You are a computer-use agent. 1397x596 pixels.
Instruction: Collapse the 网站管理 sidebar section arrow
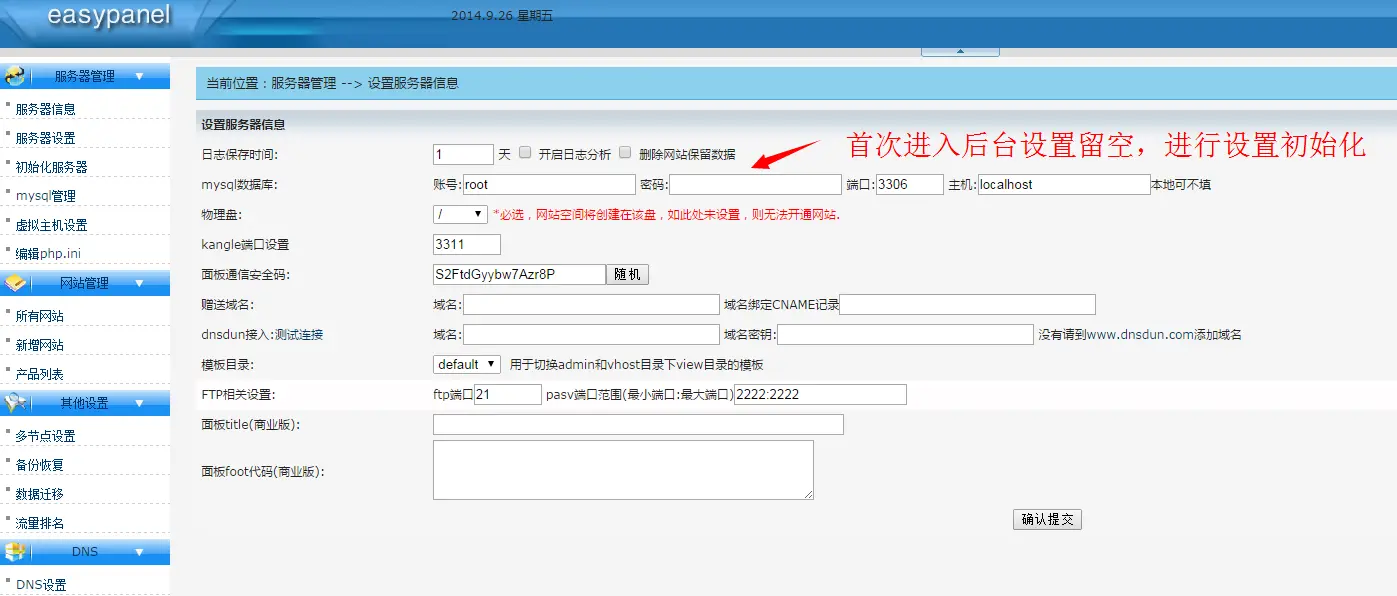click(139, 284)
